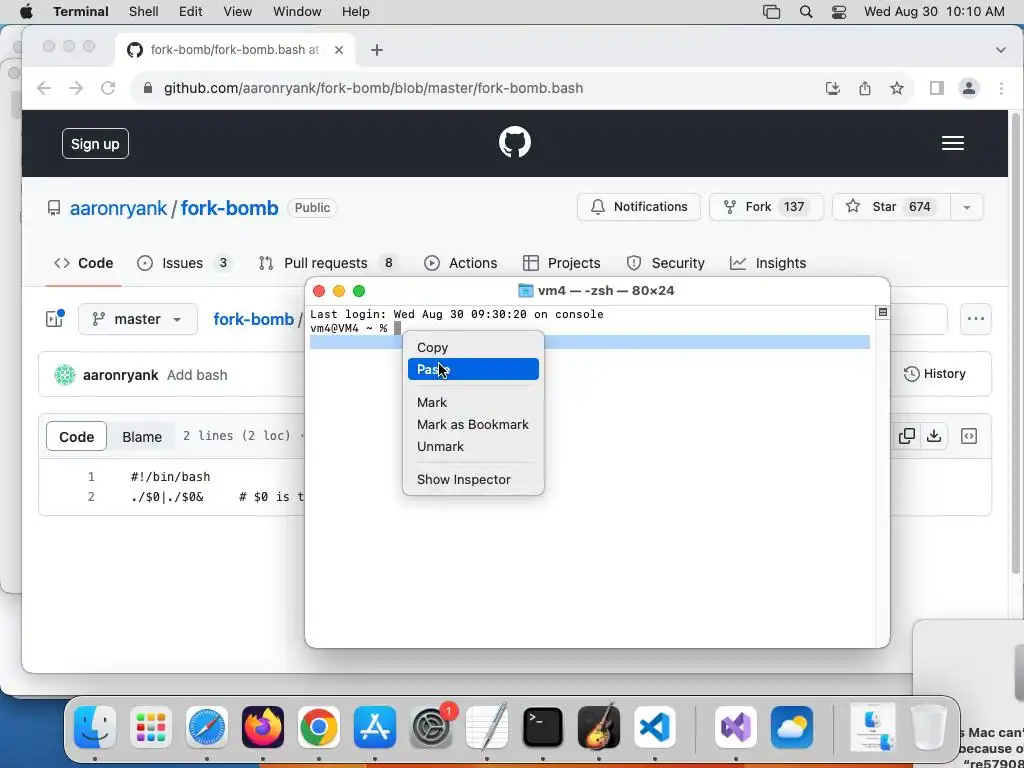Open the Shell menu in menu bar
This screenshot has width=1024, height=768.
(x=143, y=12)
